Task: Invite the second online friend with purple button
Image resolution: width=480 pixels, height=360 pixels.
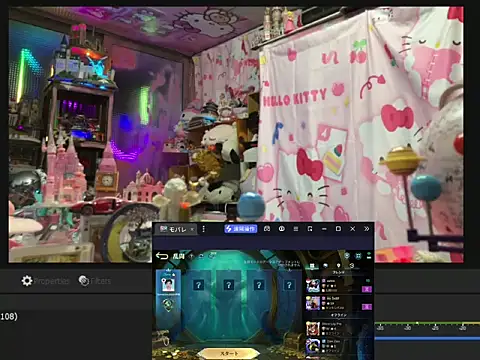Action: pyautogui.click(x=367, y=306)
